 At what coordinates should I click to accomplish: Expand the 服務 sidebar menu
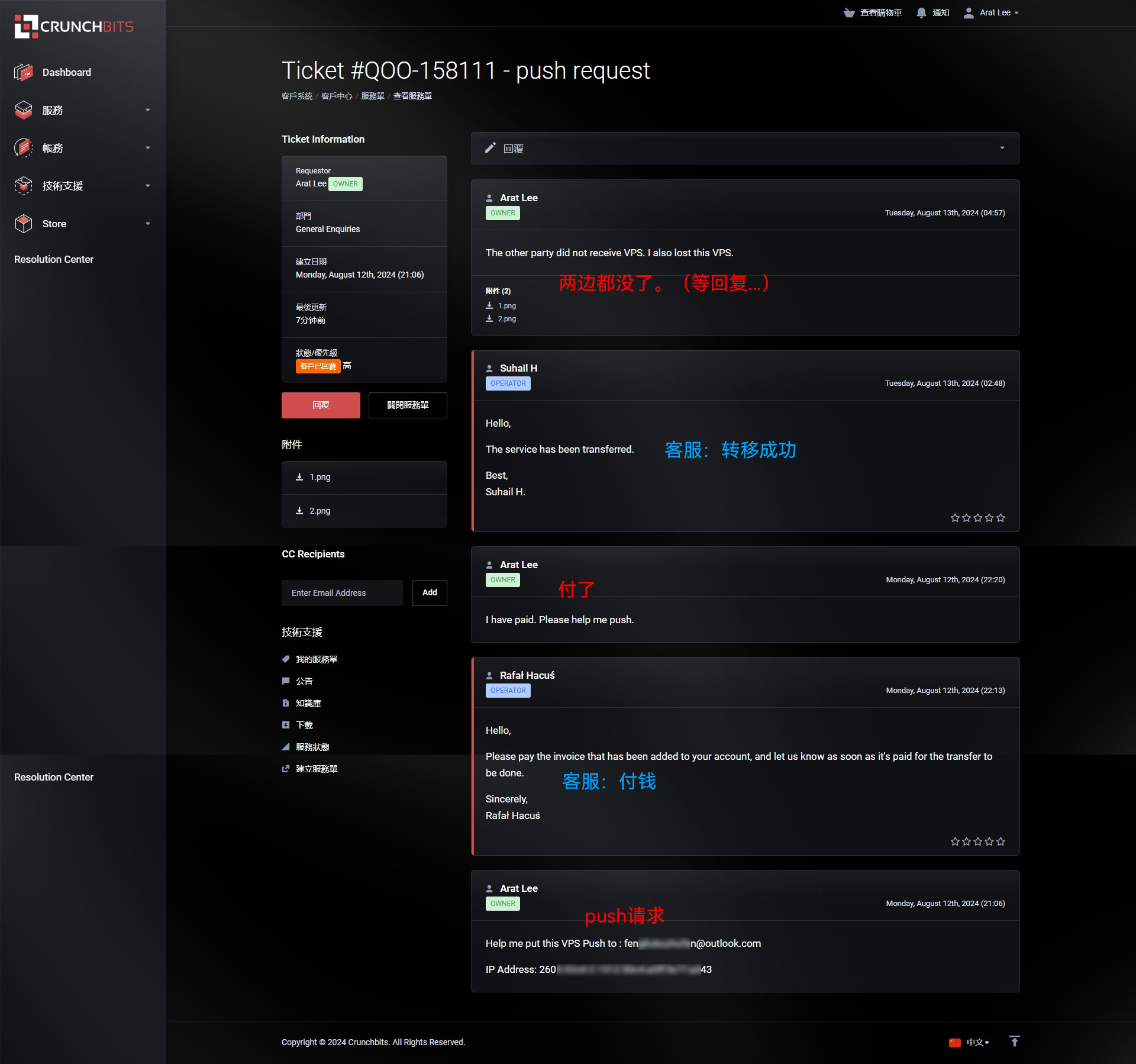83,110
